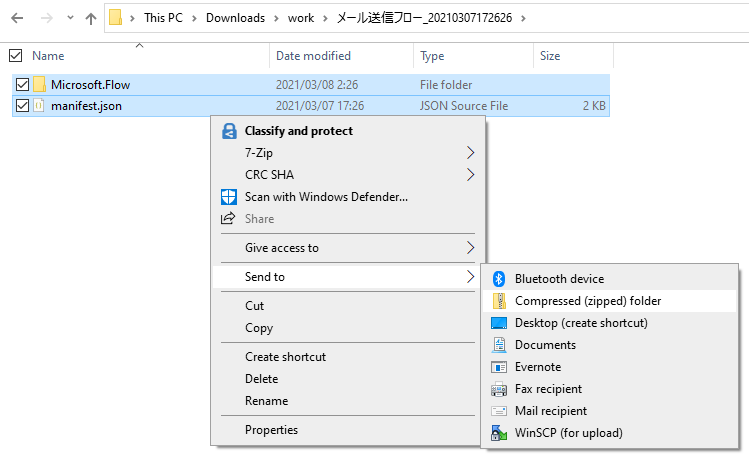Screen dimensions: 749x459
Task: Click メール送信フロー_20210307172626 breadcrumb
Action: coord(424,18)
